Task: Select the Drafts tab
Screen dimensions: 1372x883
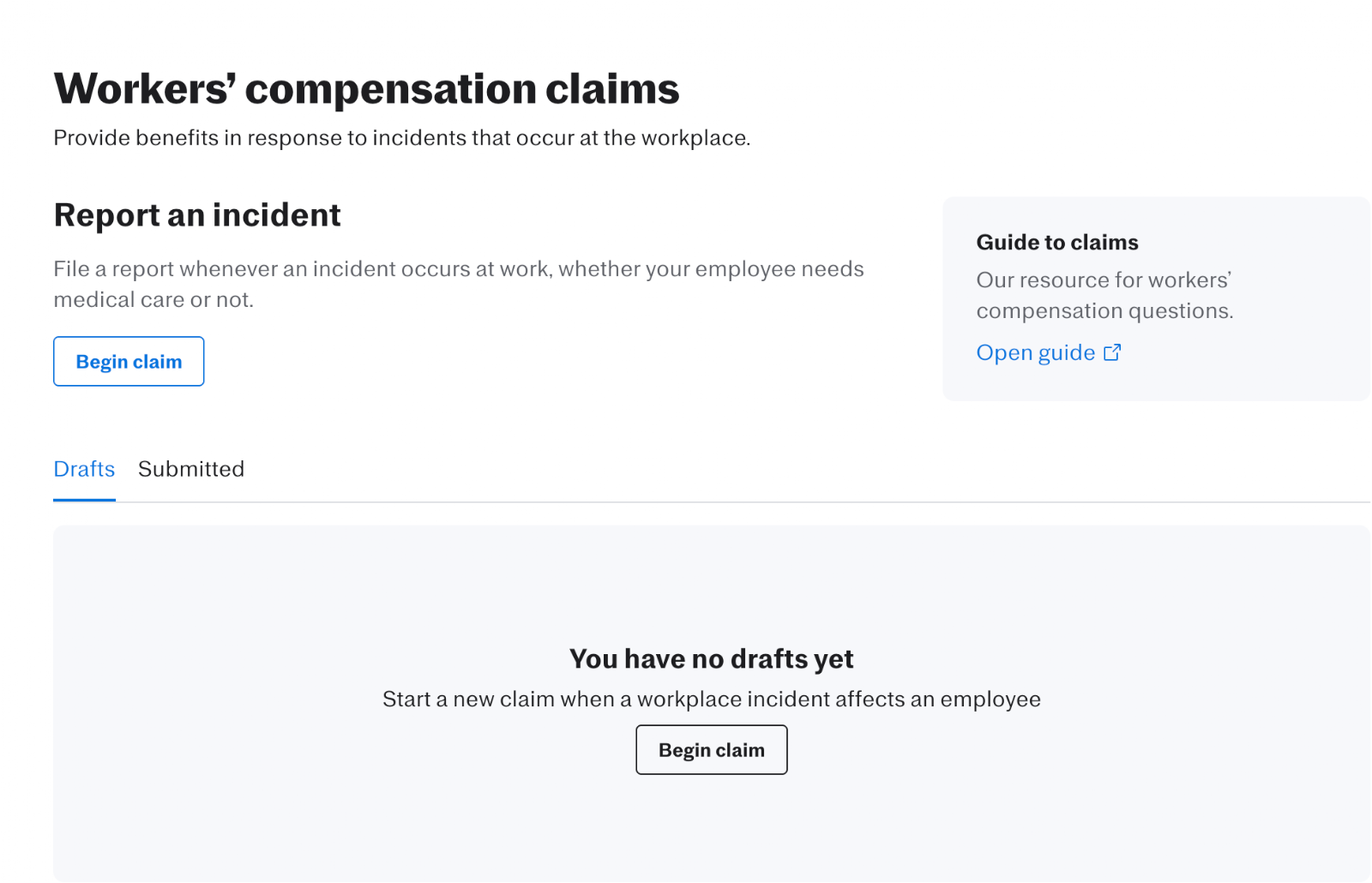Action: [x=84, y=469]
